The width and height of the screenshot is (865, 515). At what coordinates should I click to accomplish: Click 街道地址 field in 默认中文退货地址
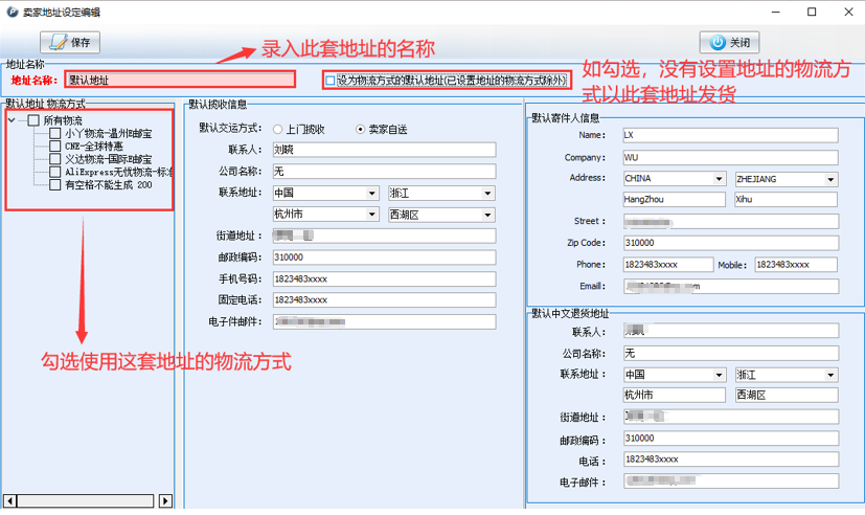coord(731,416)
